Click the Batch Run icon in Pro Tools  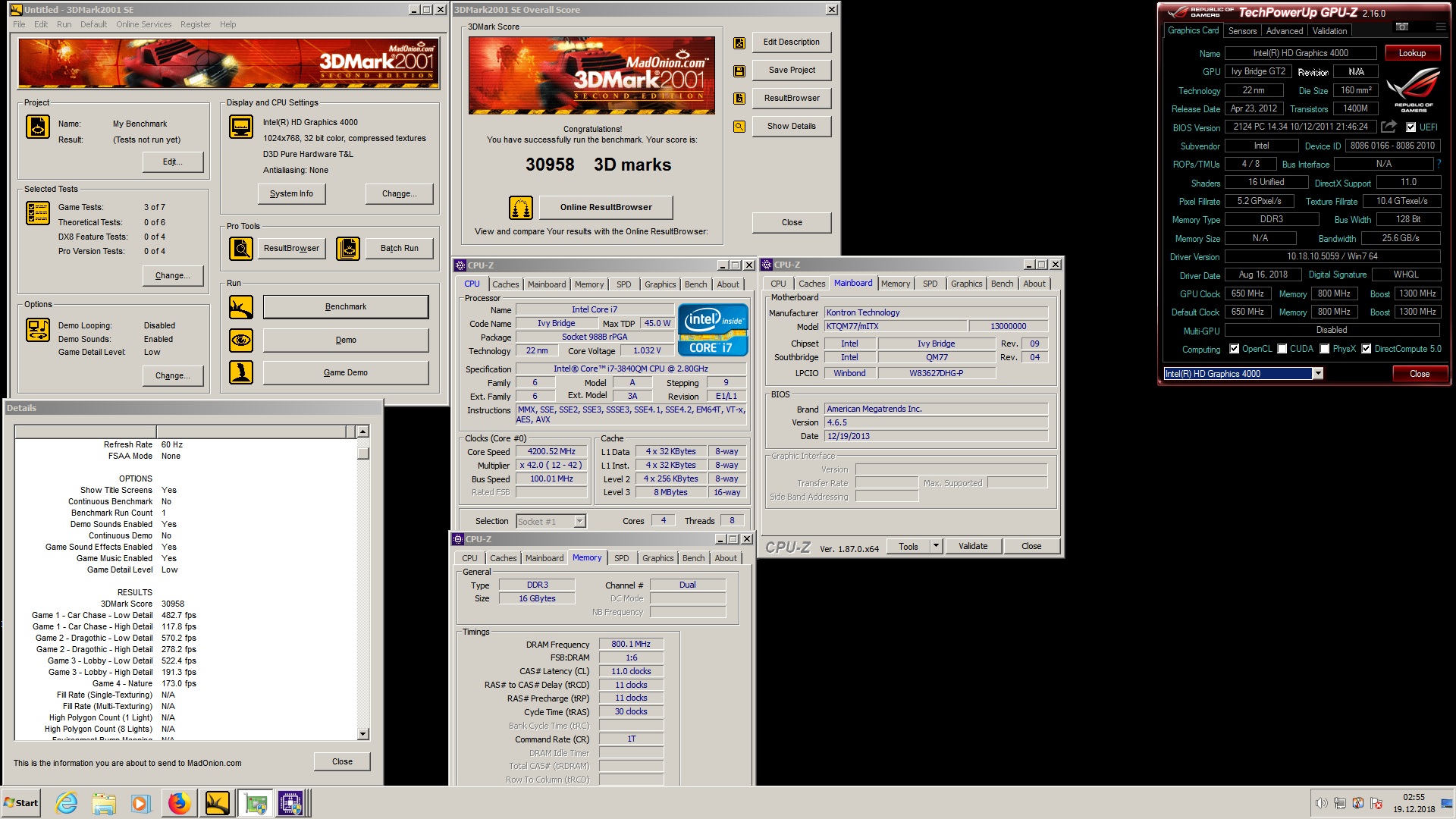[x=348, y=248]
